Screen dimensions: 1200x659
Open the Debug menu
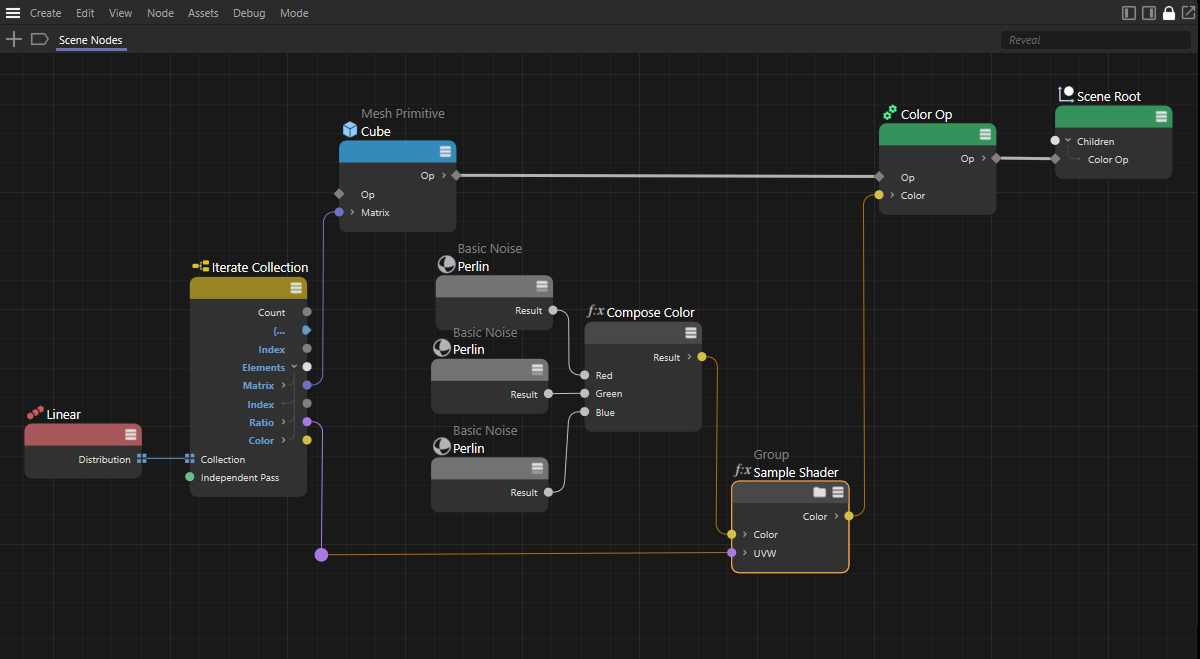(x=249, y=13)
